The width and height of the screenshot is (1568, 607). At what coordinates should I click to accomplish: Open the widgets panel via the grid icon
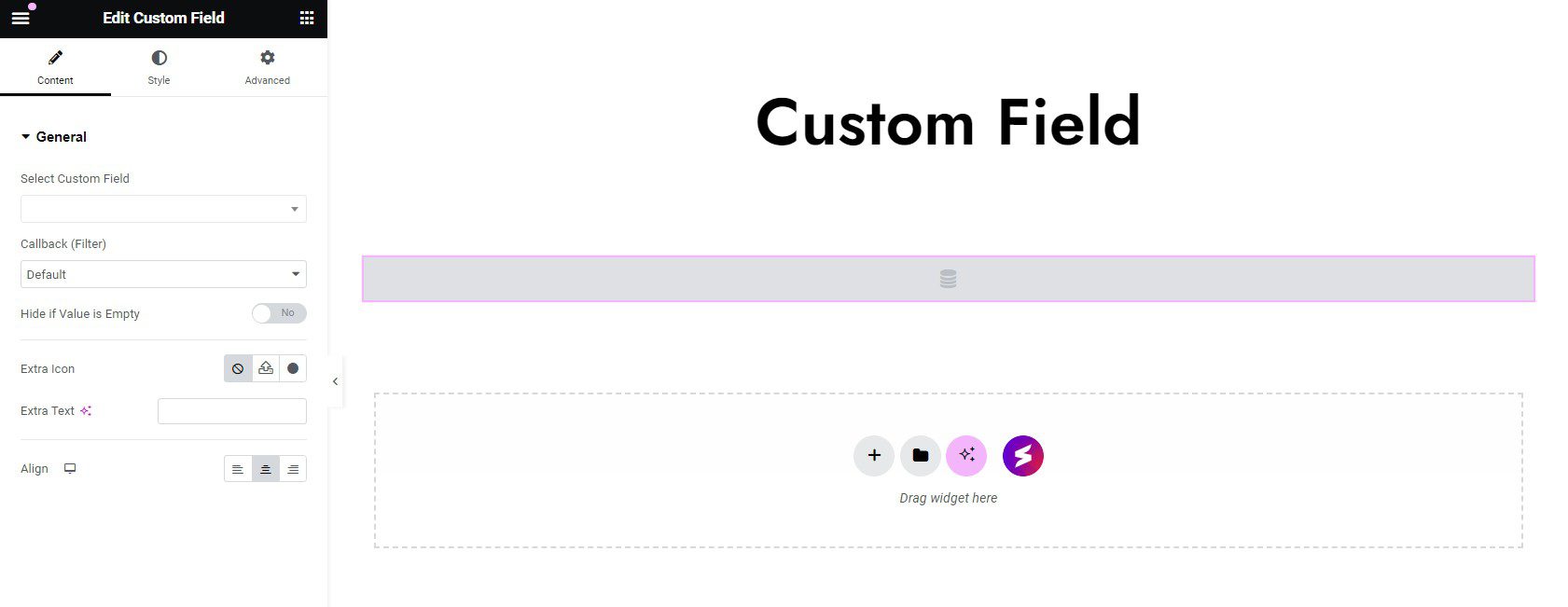click(306, 17)
